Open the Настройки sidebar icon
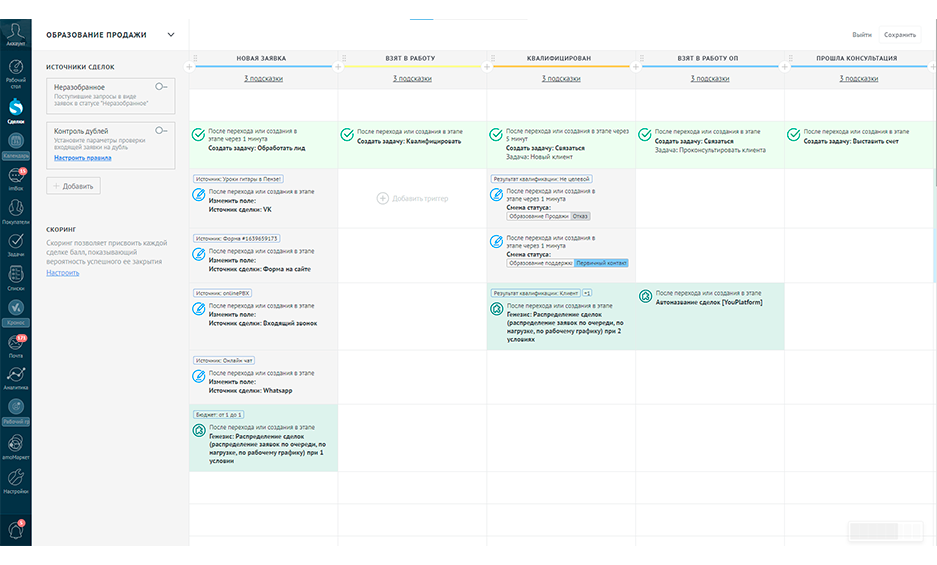Screen dimensions: 937x565 [x=16, y=481]
